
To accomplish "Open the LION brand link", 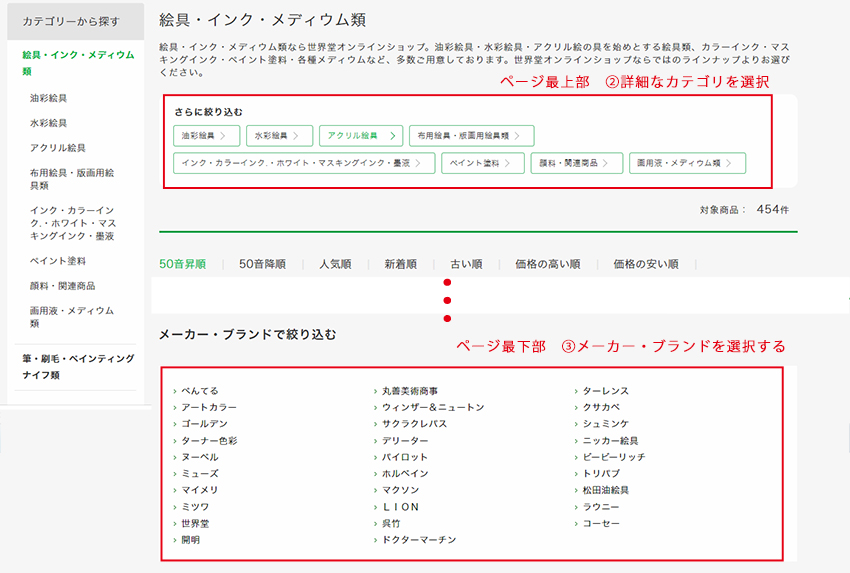I will [x=401, y=507].
